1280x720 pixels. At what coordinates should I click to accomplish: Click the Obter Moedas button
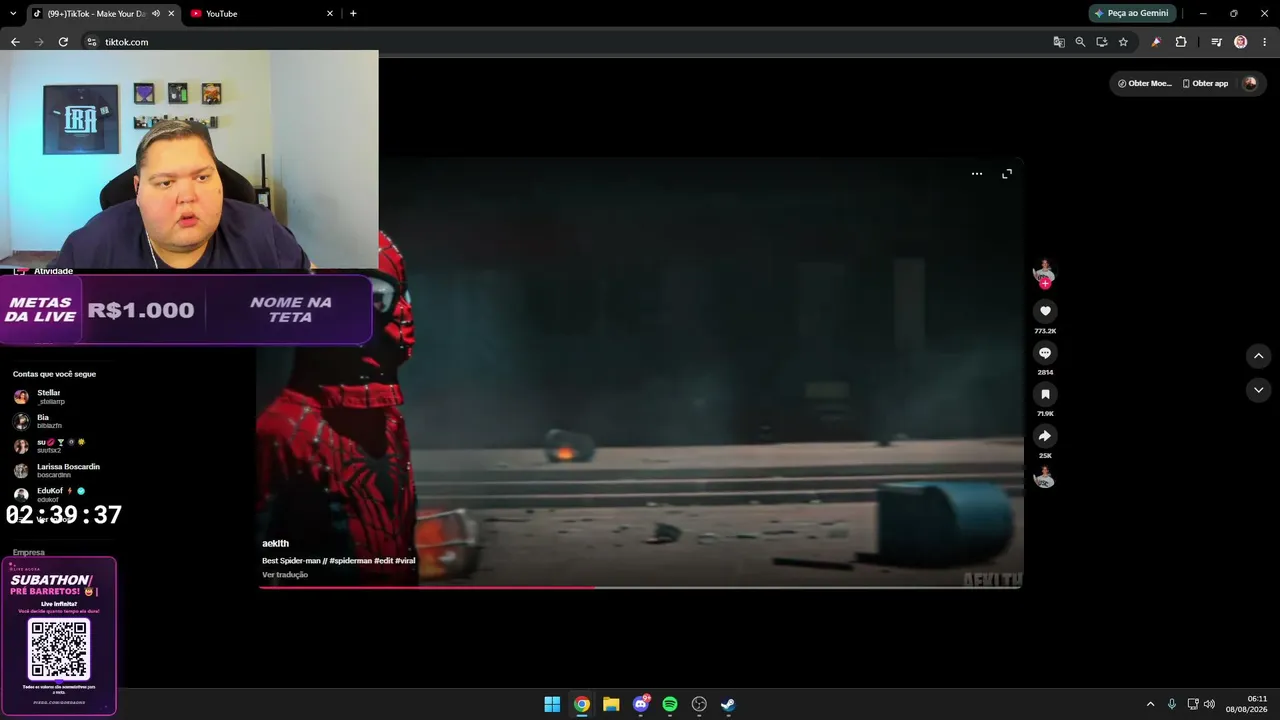click(1144, 84)
